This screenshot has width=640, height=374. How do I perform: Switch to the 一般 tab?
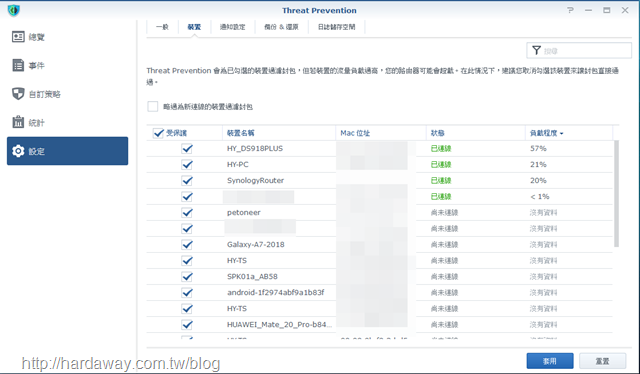[162, 27]
